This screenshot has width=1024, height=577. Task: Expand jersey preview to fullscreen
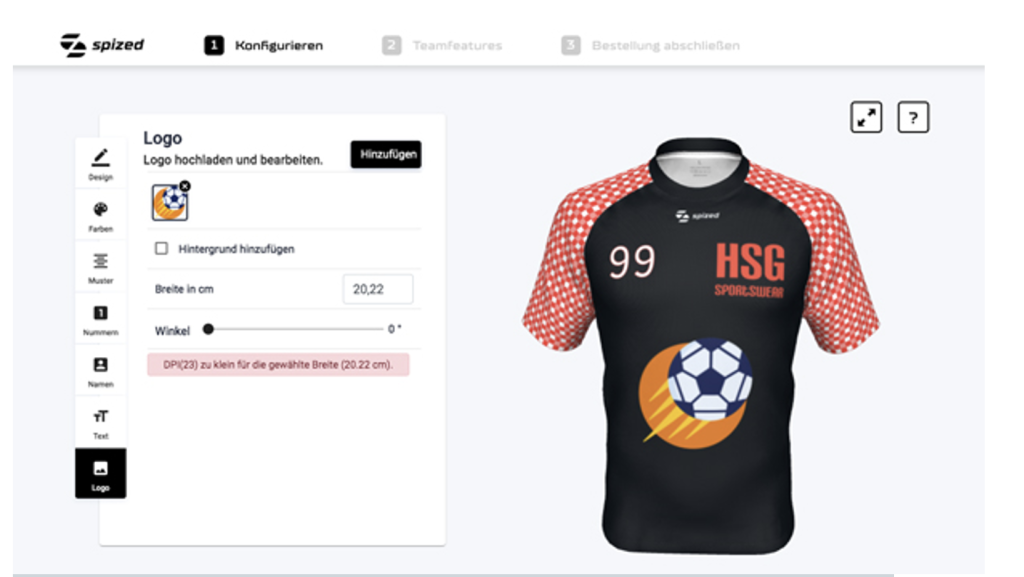(866, 117)
